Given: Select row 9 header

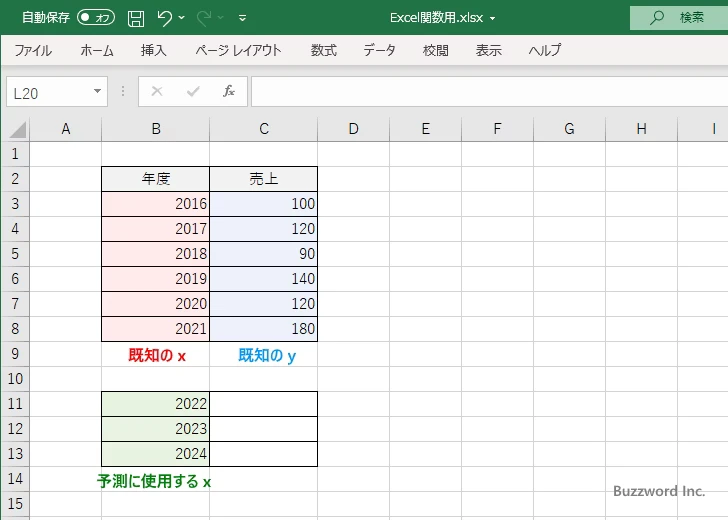Looking at the screenshot, I should 15,354.
